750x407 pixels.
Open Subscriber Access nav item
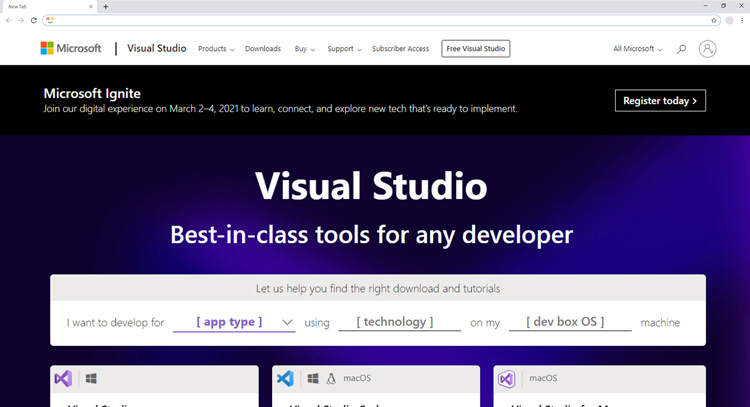pyautogui.click(x=400, y=49)
